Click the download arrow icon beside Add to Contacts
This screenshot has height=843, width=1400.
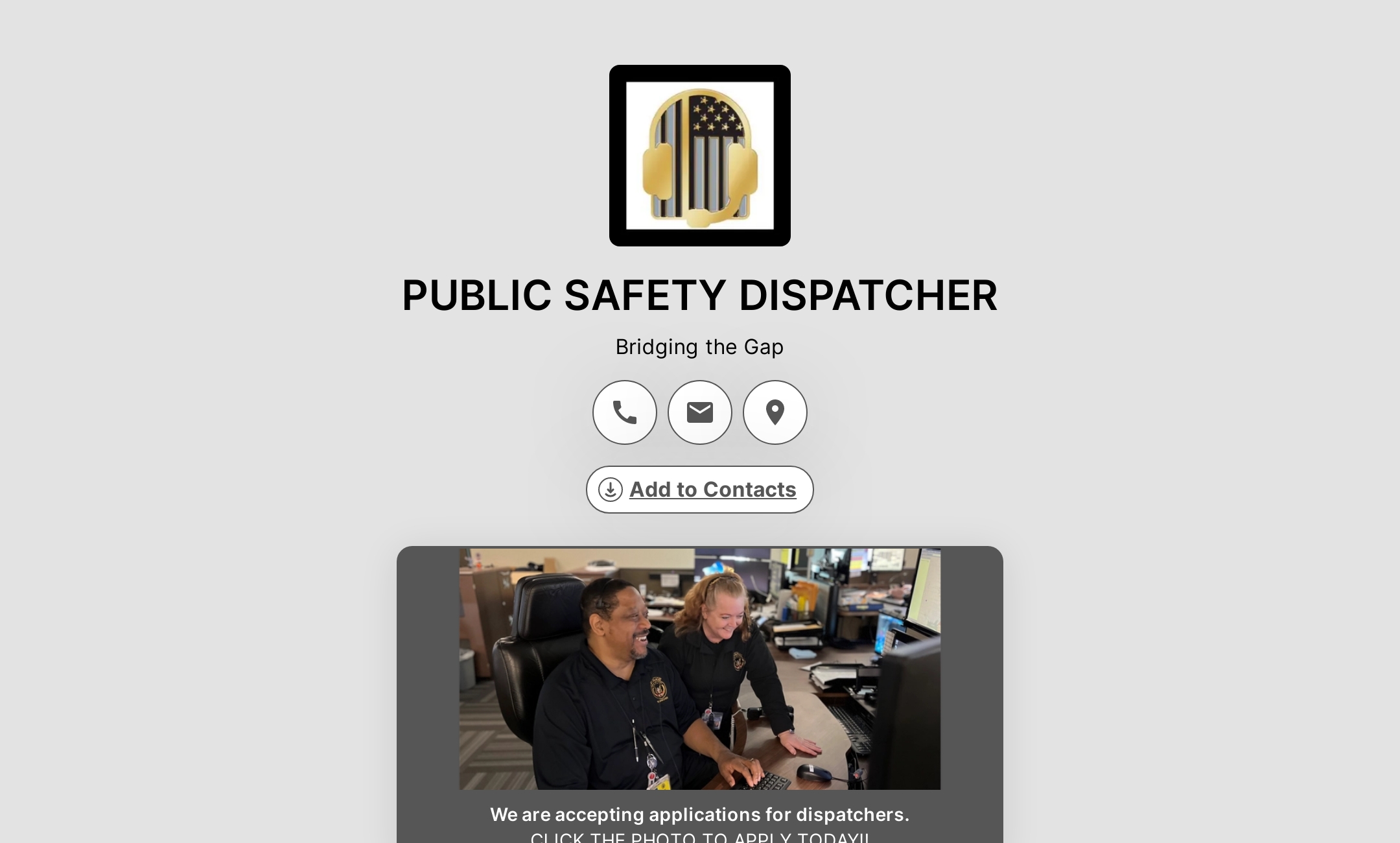pos(611,490)
